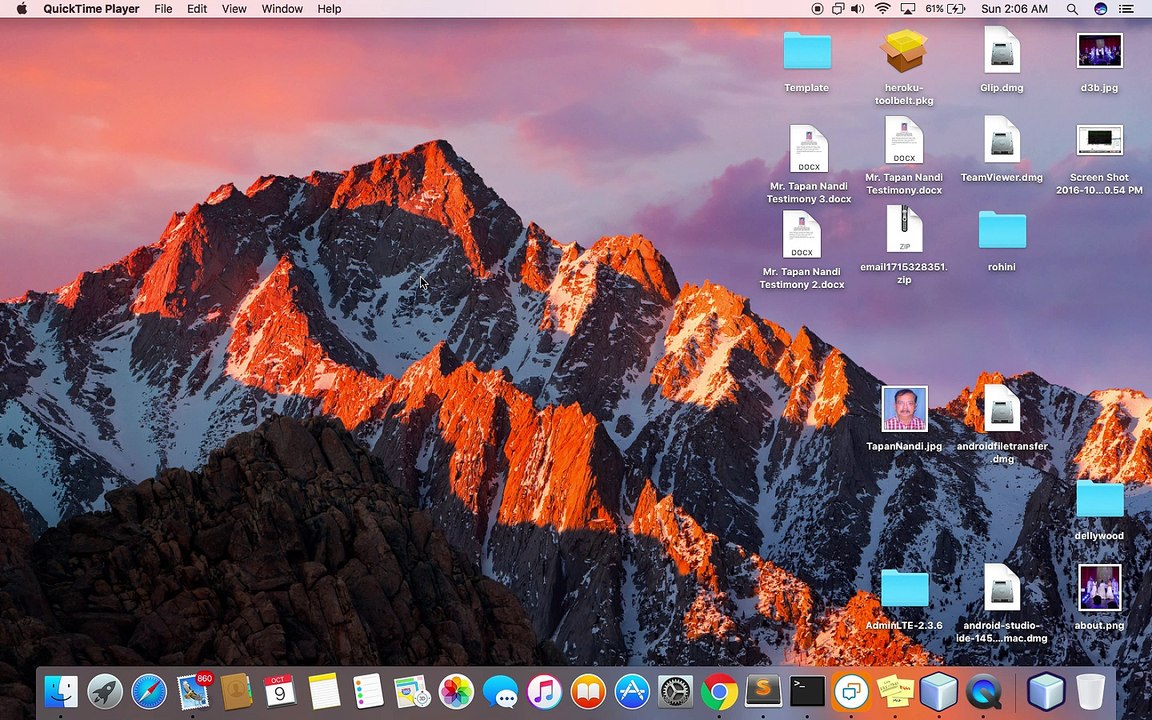Open Mail with 860 unread badge

pos(193,691)
